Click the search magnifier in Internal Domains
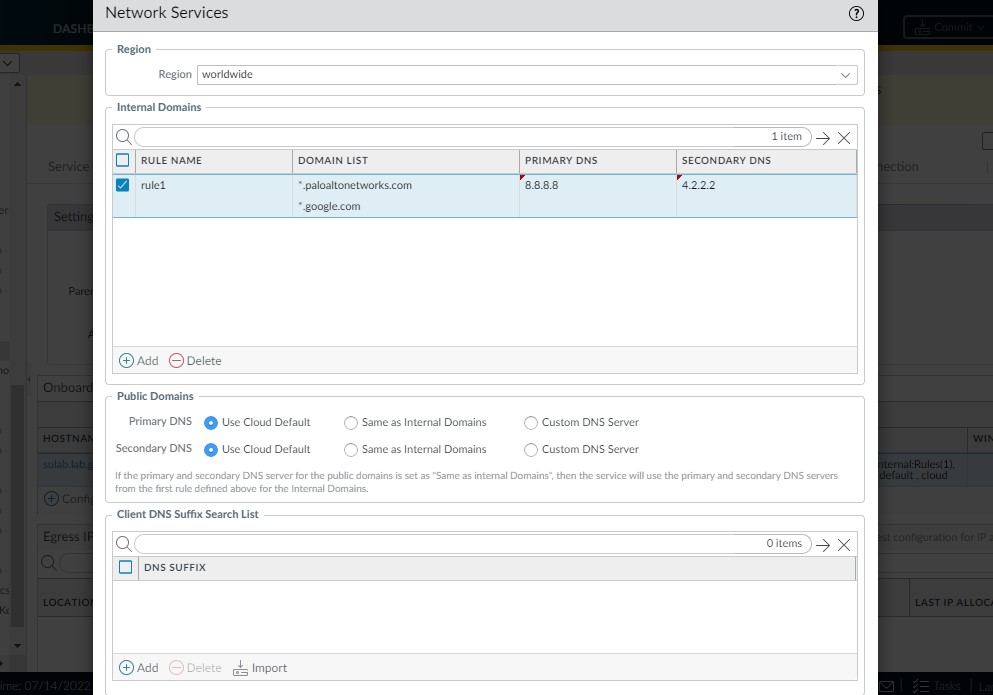This screenshot has height=695, width=993. click(x=123, y=137)
